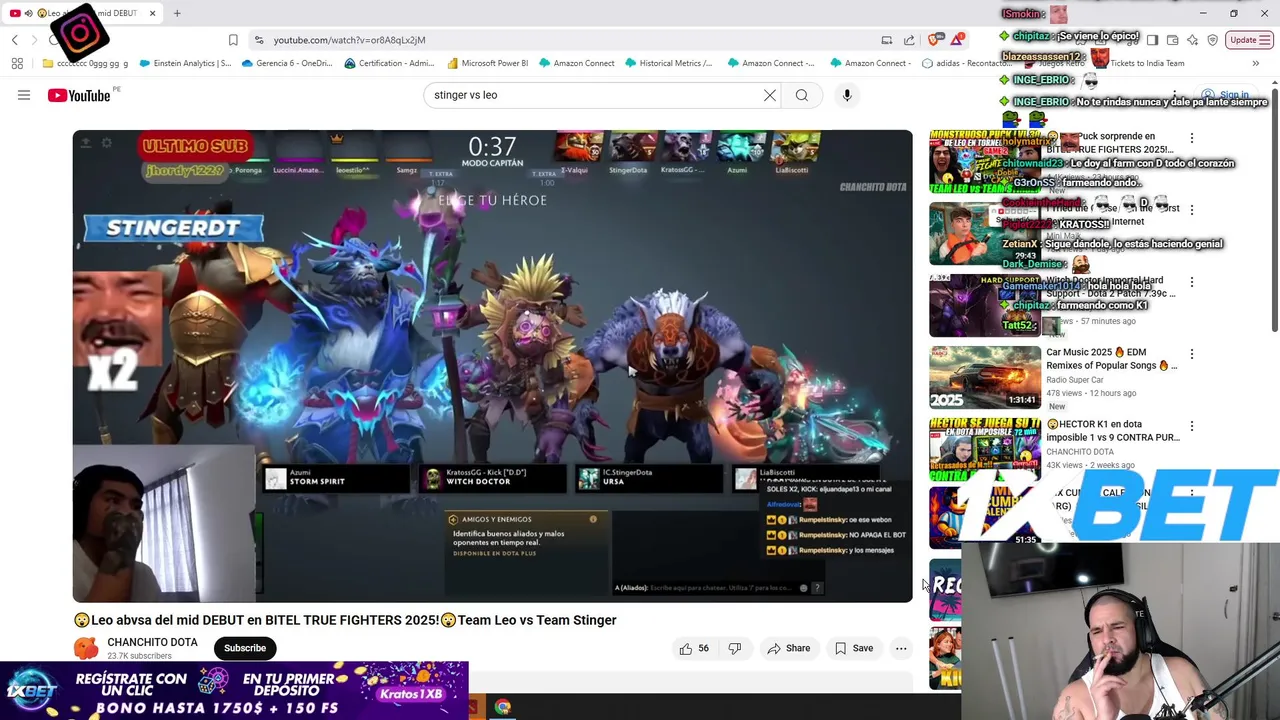
Task: Open the Witch Doctor hard support thumbnail
Action: click(x=985, y=305)
